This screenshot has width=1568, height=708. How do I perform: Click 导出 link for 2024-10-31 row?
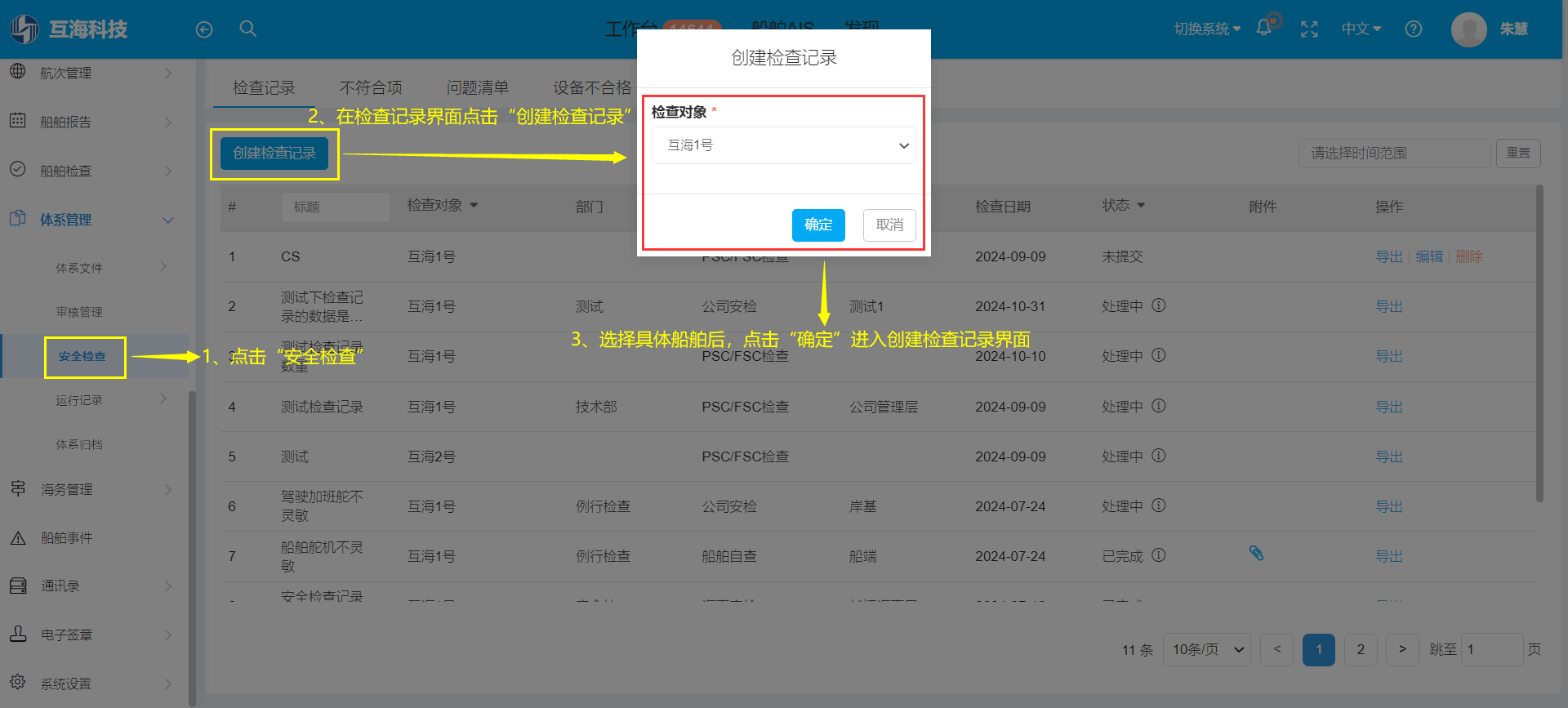click(1388, 306)
